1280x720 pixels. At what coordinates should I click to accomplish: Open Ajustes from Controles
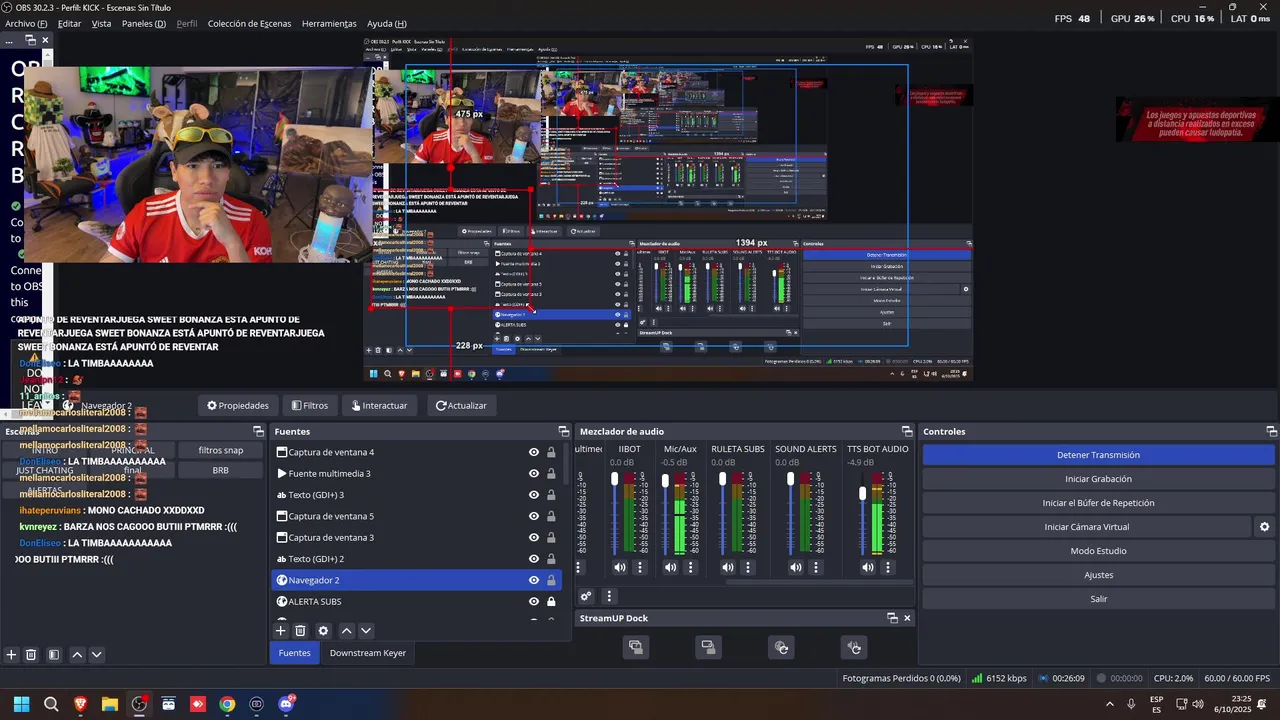1098,575
